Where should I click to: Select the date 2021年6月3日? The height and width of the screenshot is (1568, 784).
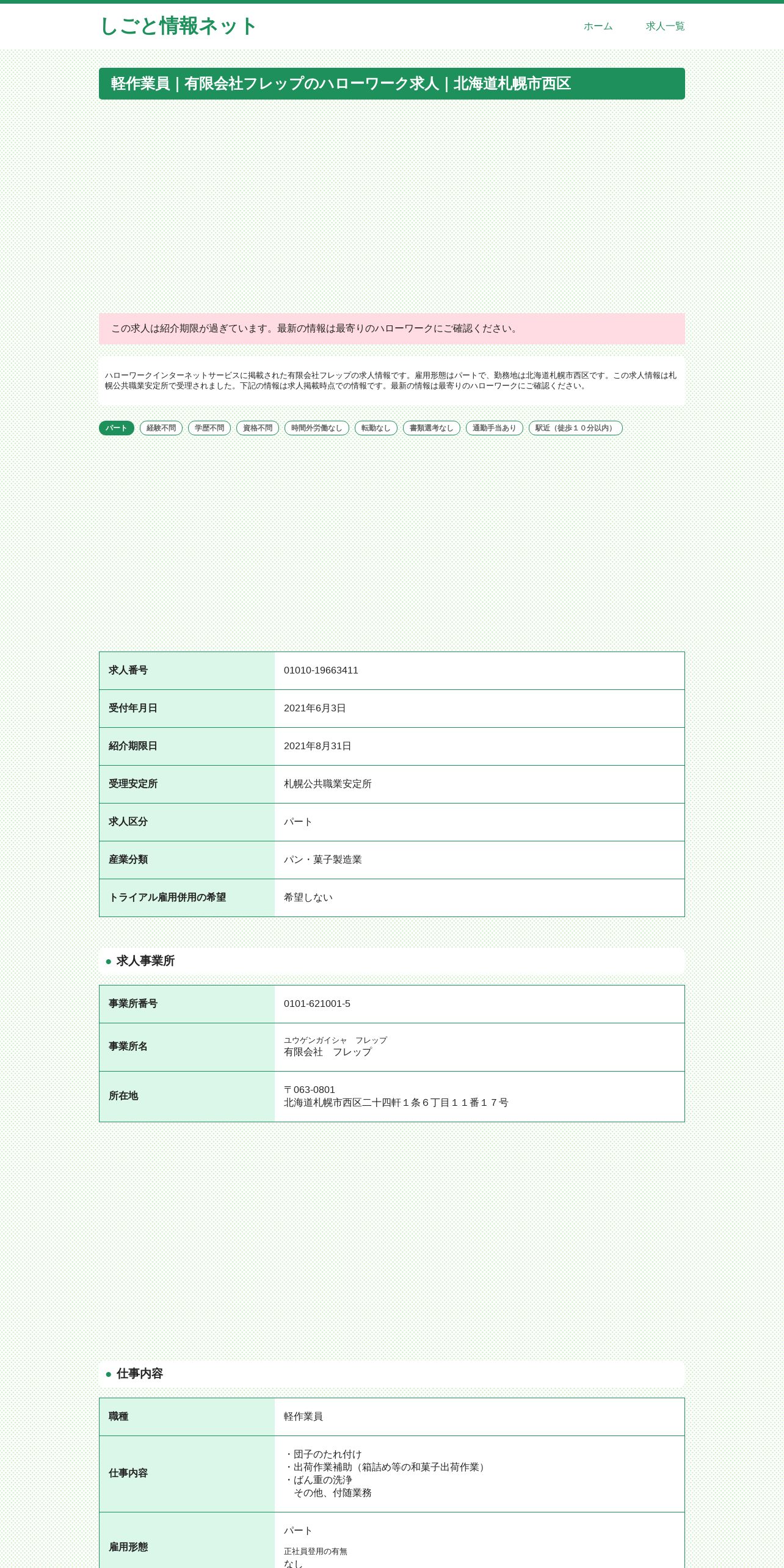[x=315, y=708]
